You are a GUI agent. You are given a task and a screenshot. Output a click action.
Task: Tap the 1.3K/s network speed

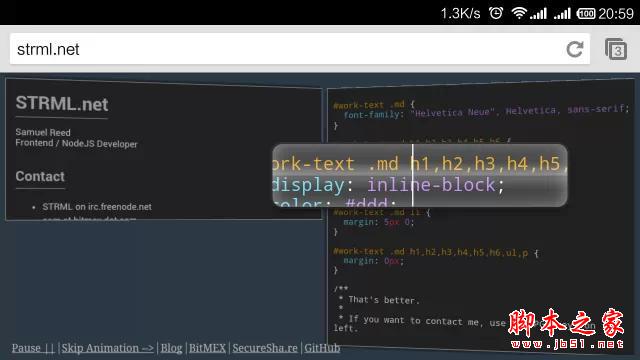(x=460, y=13)
